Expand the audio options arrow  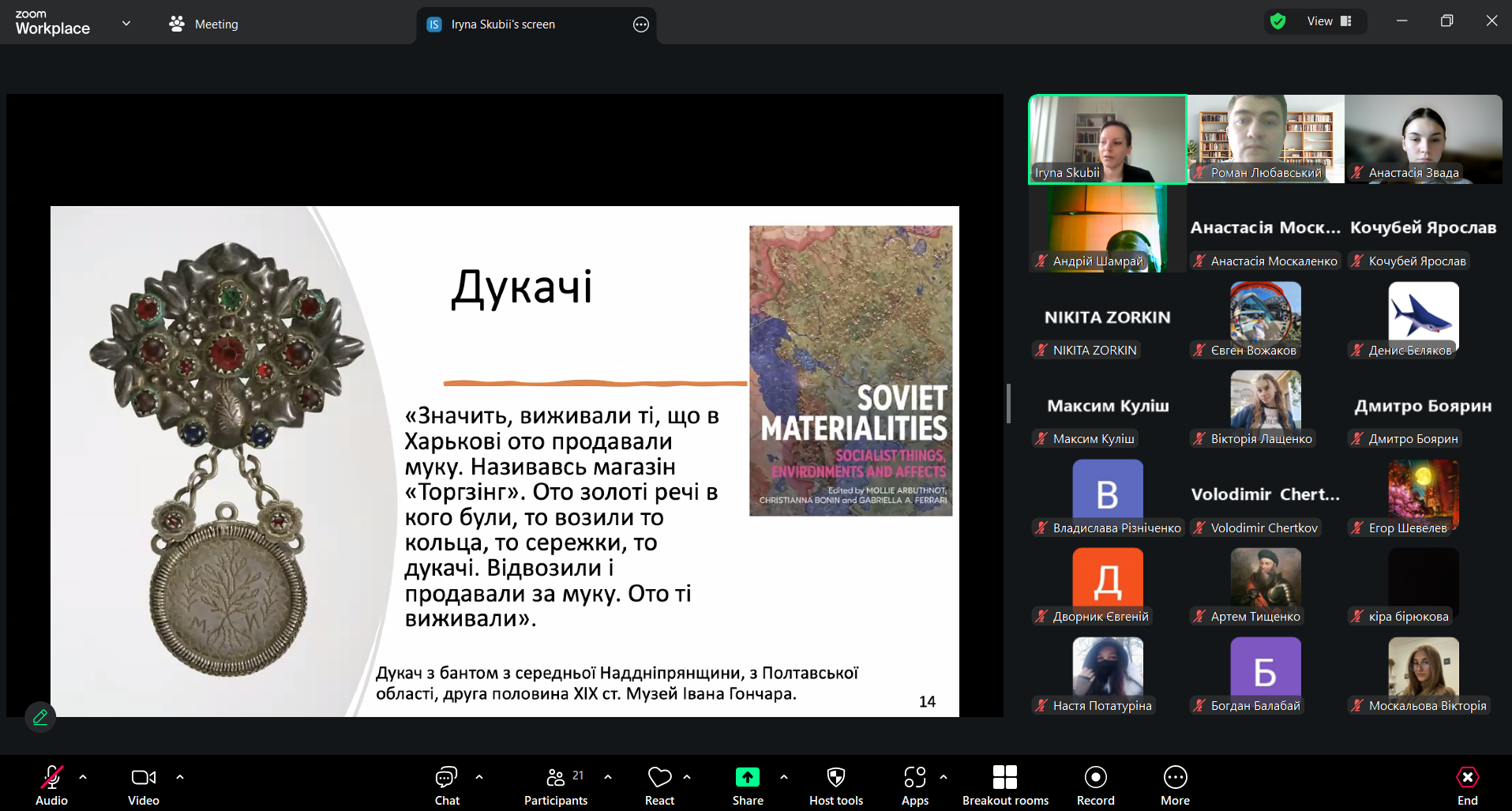[83, 777]
